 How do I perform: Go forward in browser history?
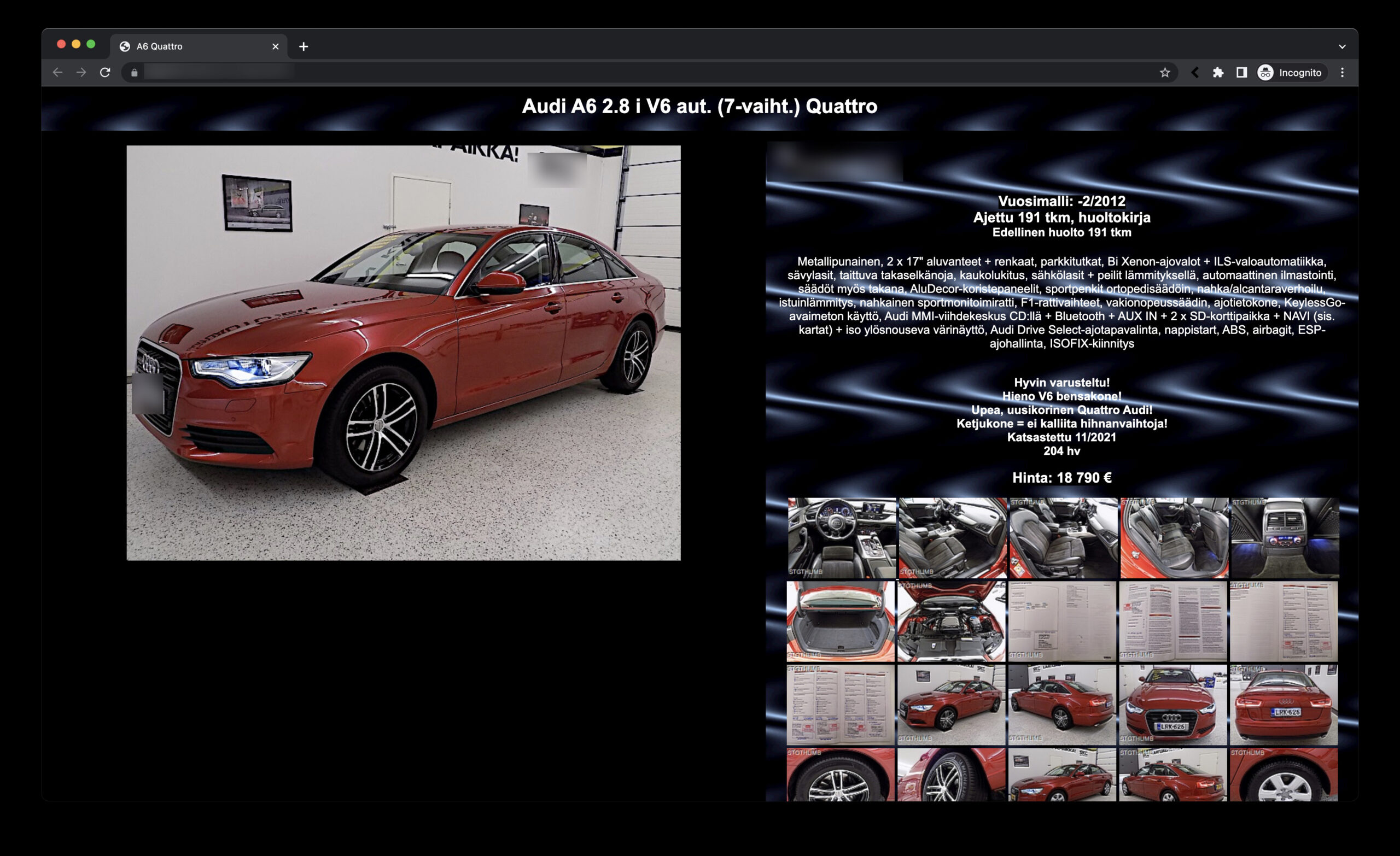click(x=81, y=72)
